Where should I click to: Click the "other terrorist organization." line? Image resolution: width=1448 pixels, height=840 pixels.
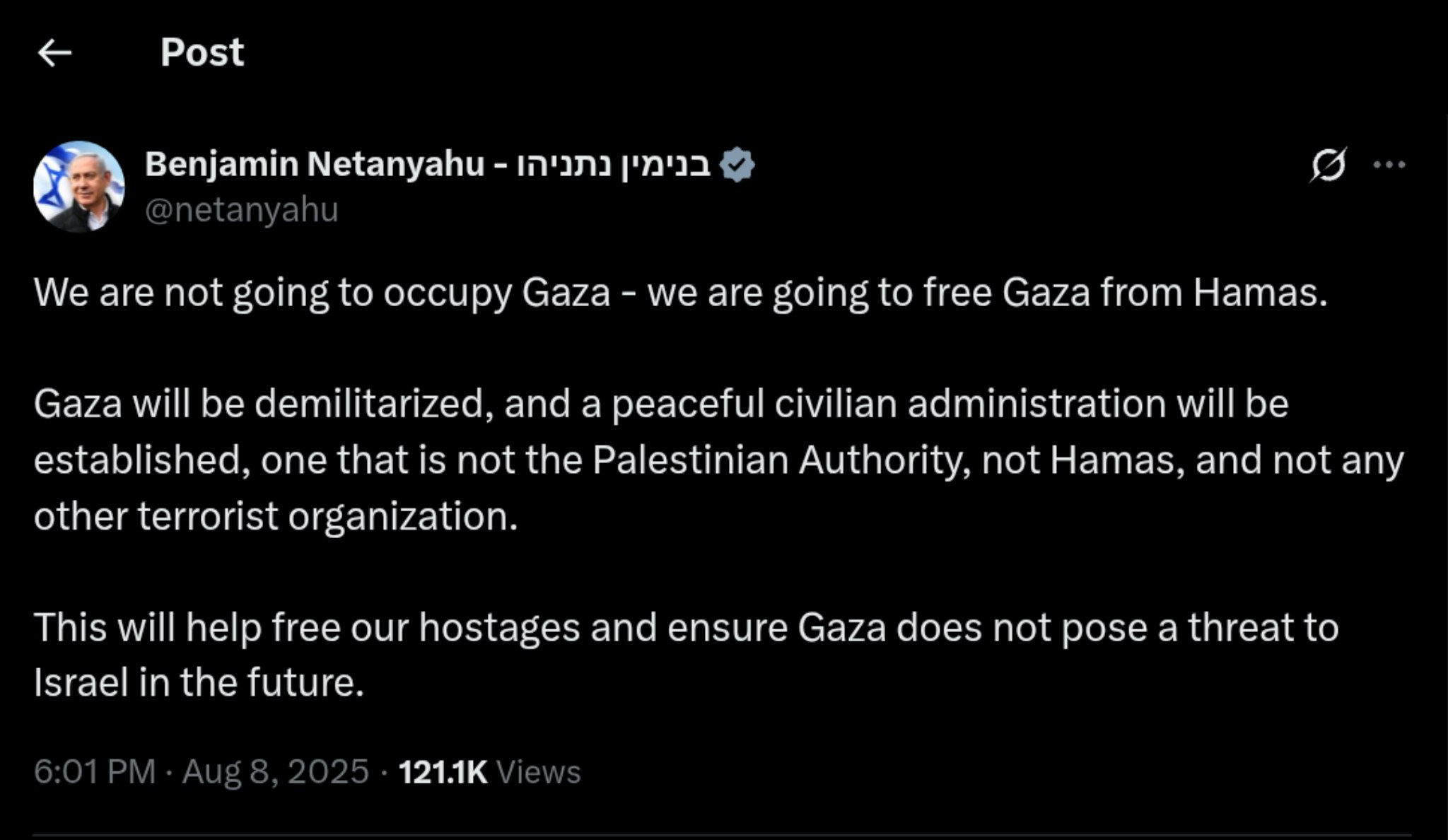pos(276,515)
